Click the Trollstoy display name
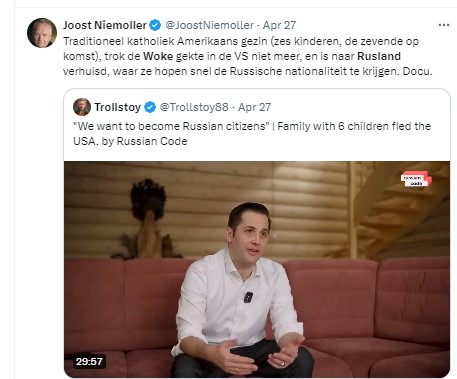 (117, 107)
